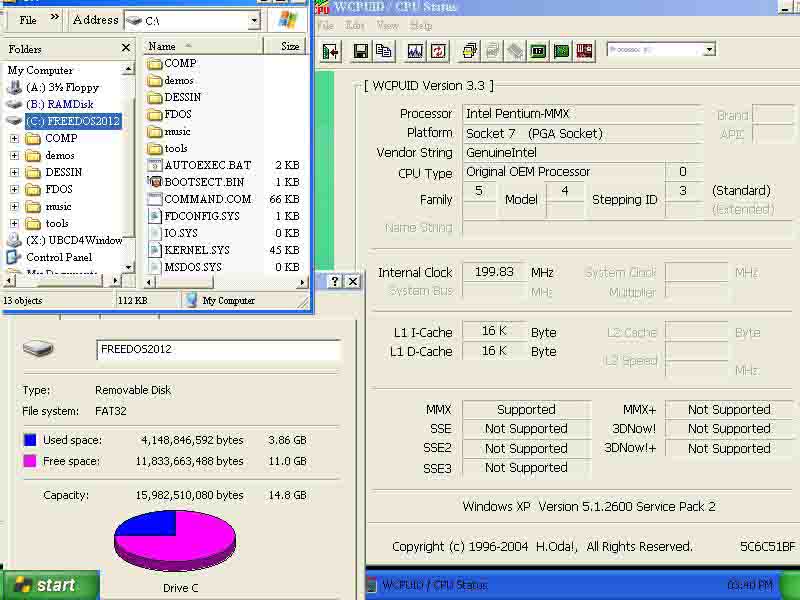Image resolution: width=800 pixels, height=600 pixels.
Task: Select the BOOTSECT.BIN file
Action: [196, 182]
